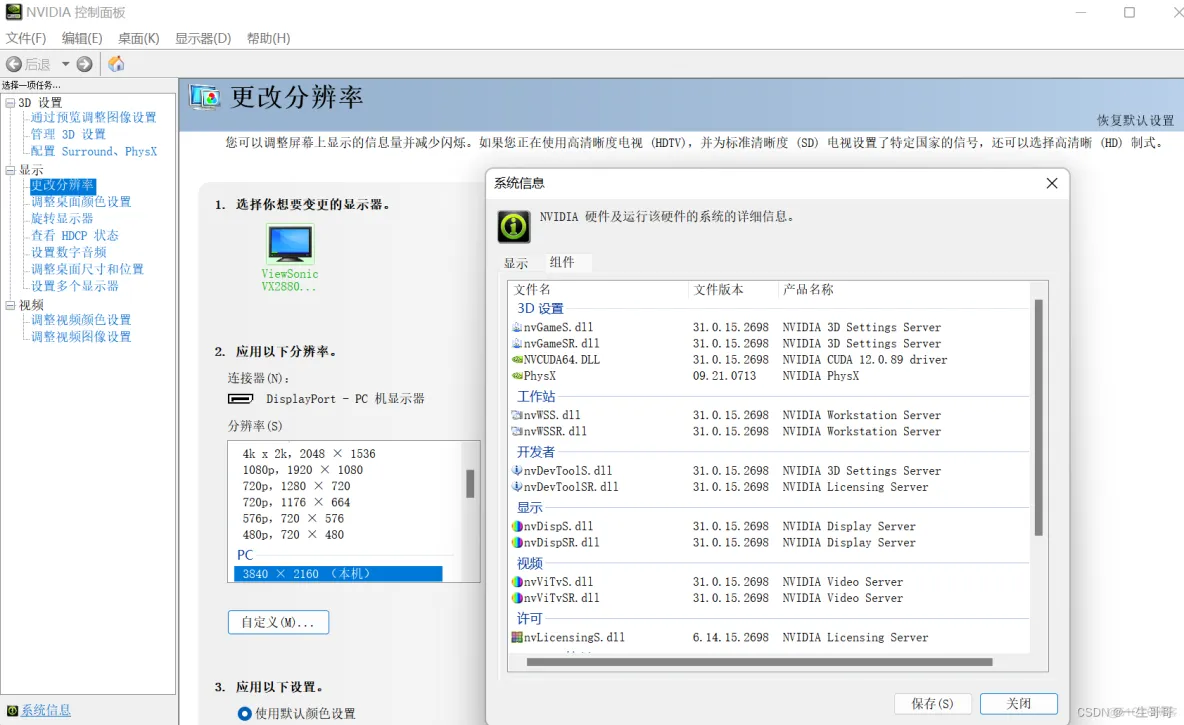The width and height of the screenshot is (1184, 725).
Task: Click nvWSS.dll file icon
Action: [517, 415]
